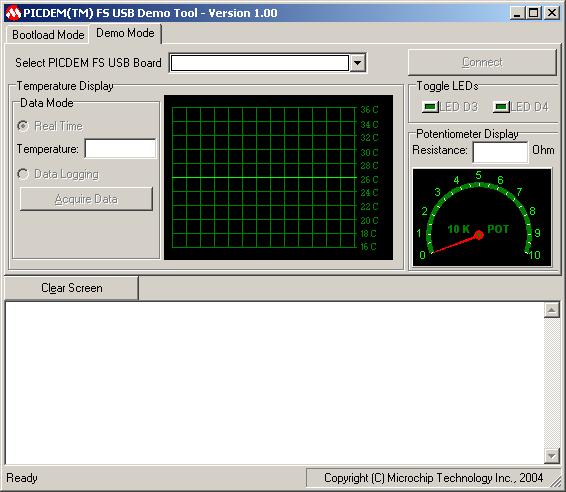Select the Data Logging radio button
The height and width of the screenshot is (492, 566).
click(x=23, y=174)
